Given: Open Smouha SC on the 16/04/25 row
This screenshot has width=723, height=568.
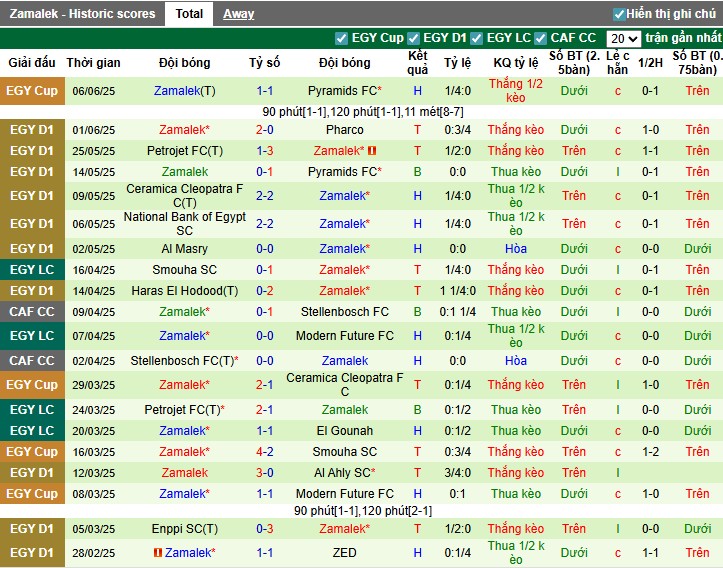Looking at the screenshot, I should point(184,270).
